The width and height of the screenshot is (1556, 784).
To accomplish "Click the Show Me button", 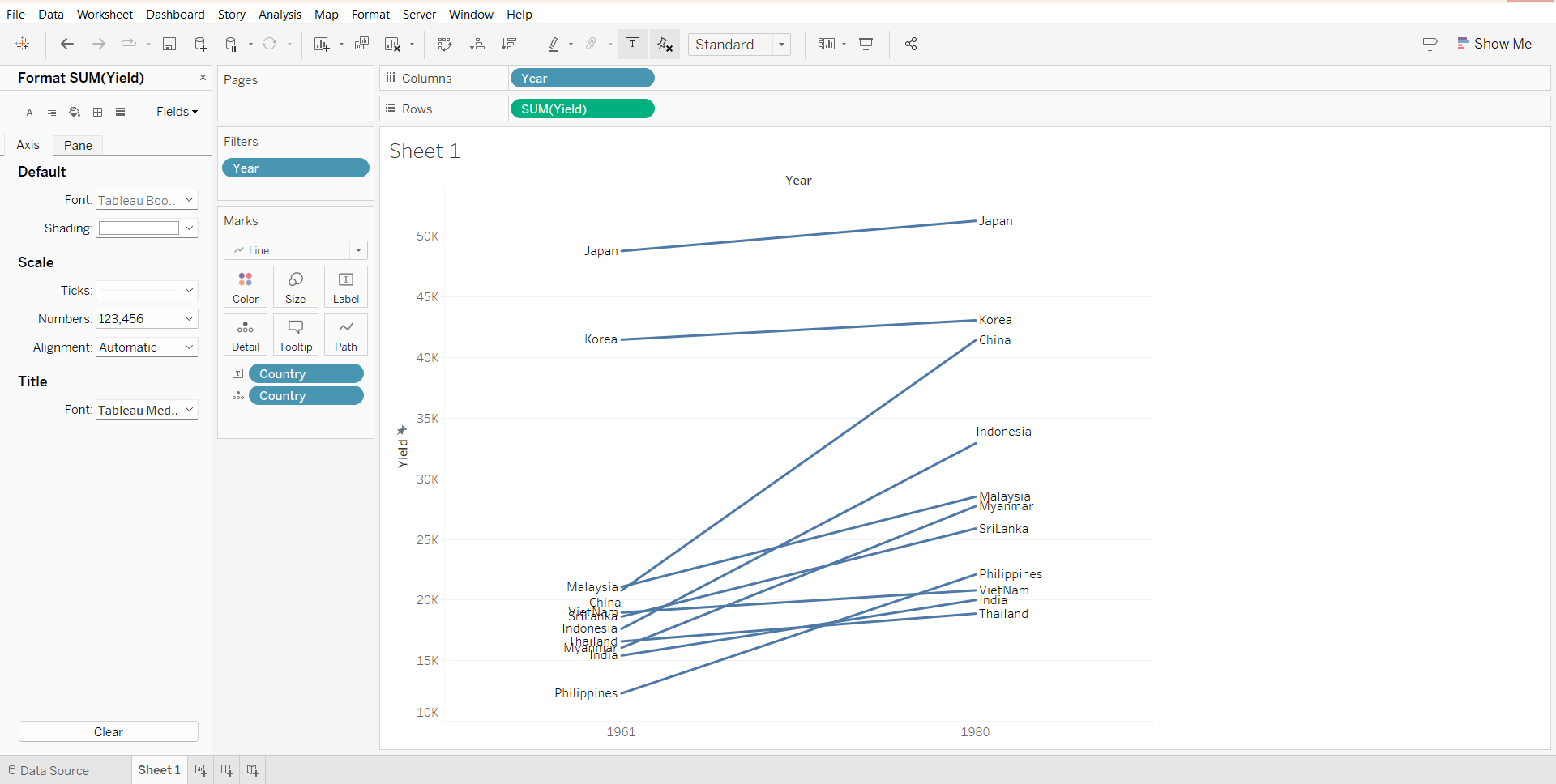I will coord(1494,44).
